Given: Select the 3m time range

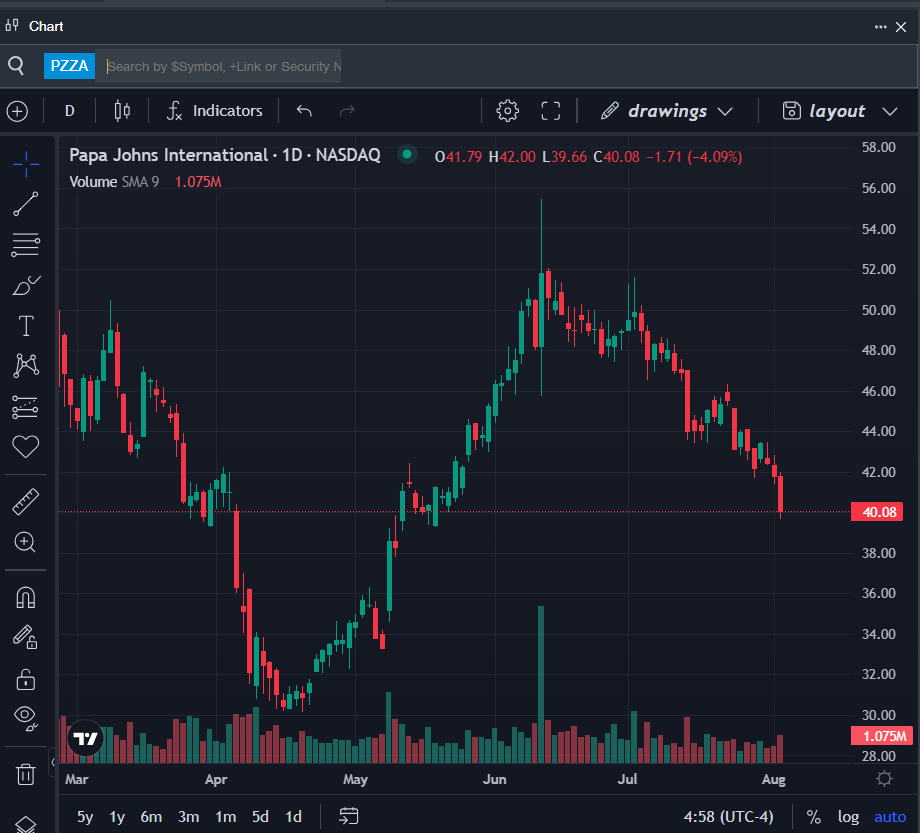Looking at the screenshot, I should 188,817.
